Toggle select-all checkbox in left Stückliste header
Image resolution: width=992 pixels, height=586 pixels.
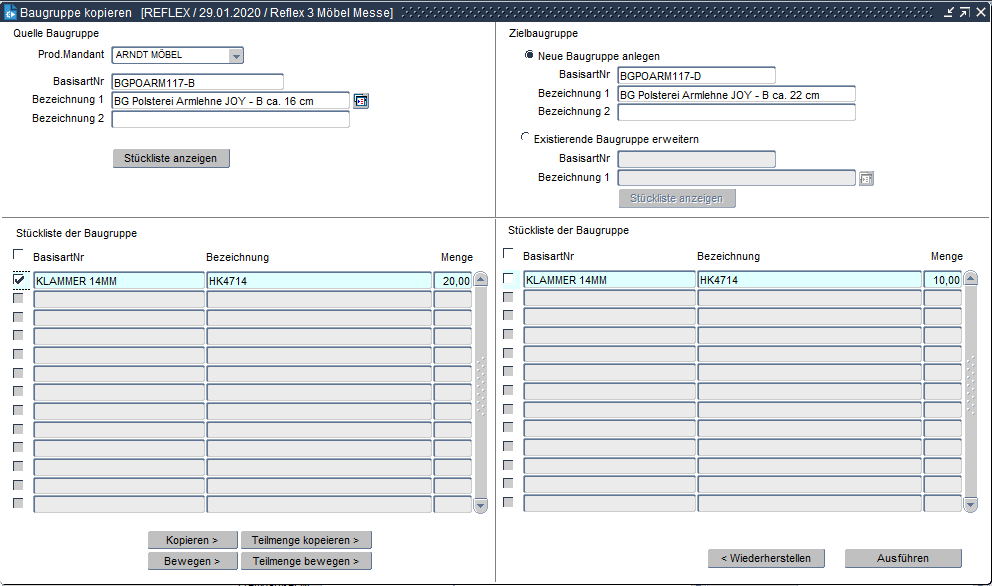[18, 254]
